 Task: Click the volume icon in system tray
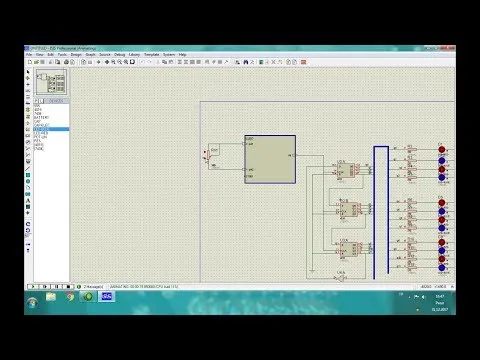[x=423, y=296]
